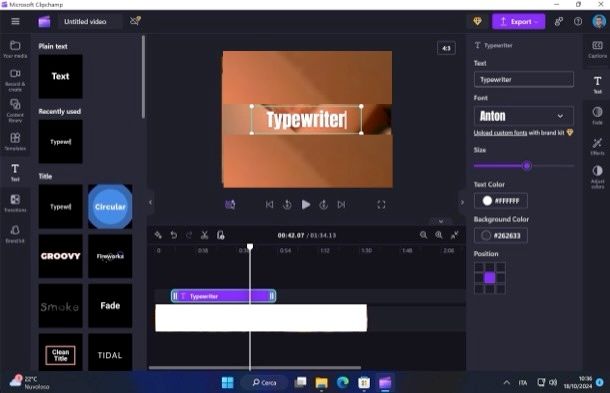Zoom in on the timeline
The width and height of the screenshot is (610, 393).
439,235
